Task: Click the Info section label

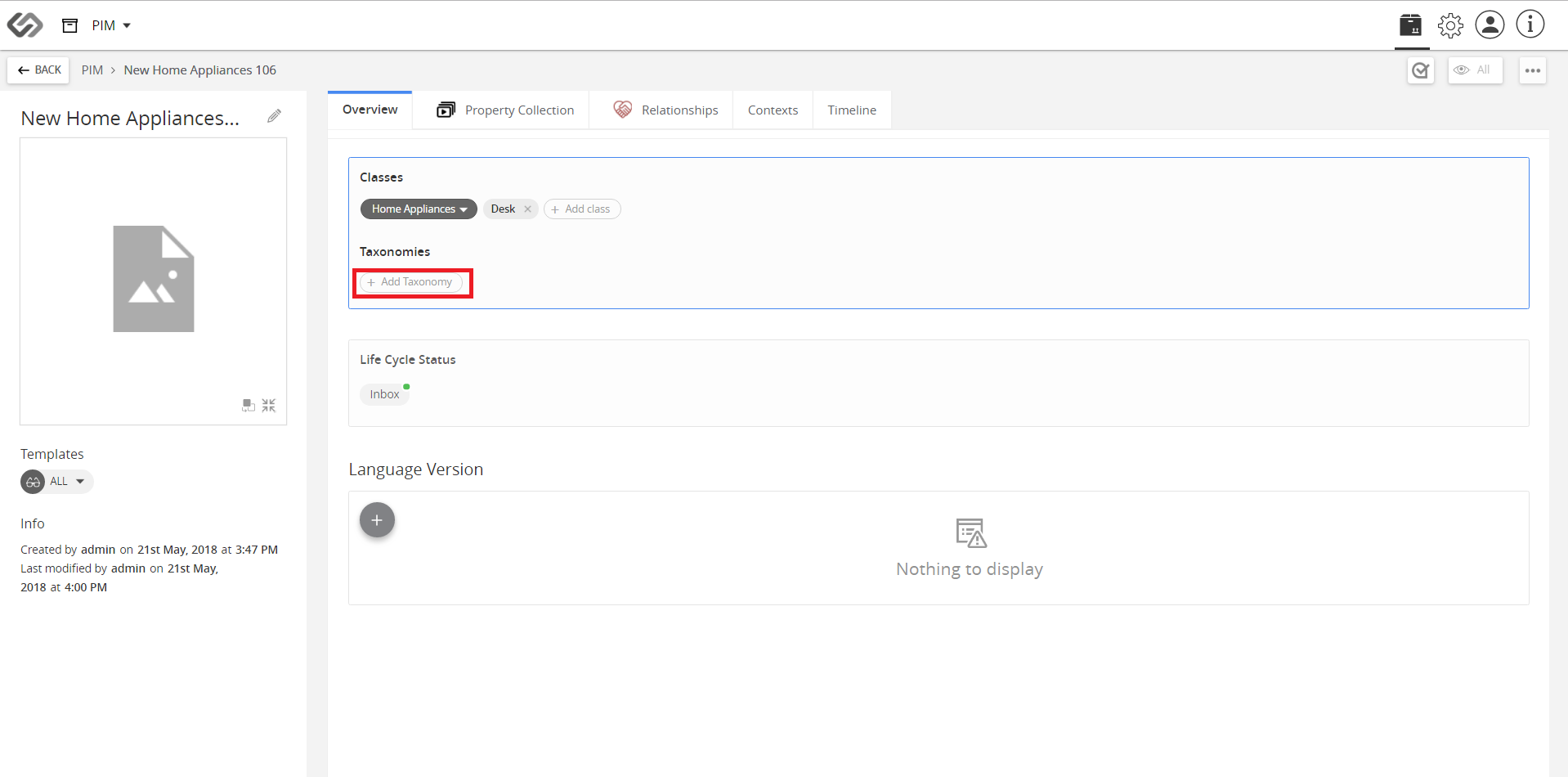Action: point(32,523)
